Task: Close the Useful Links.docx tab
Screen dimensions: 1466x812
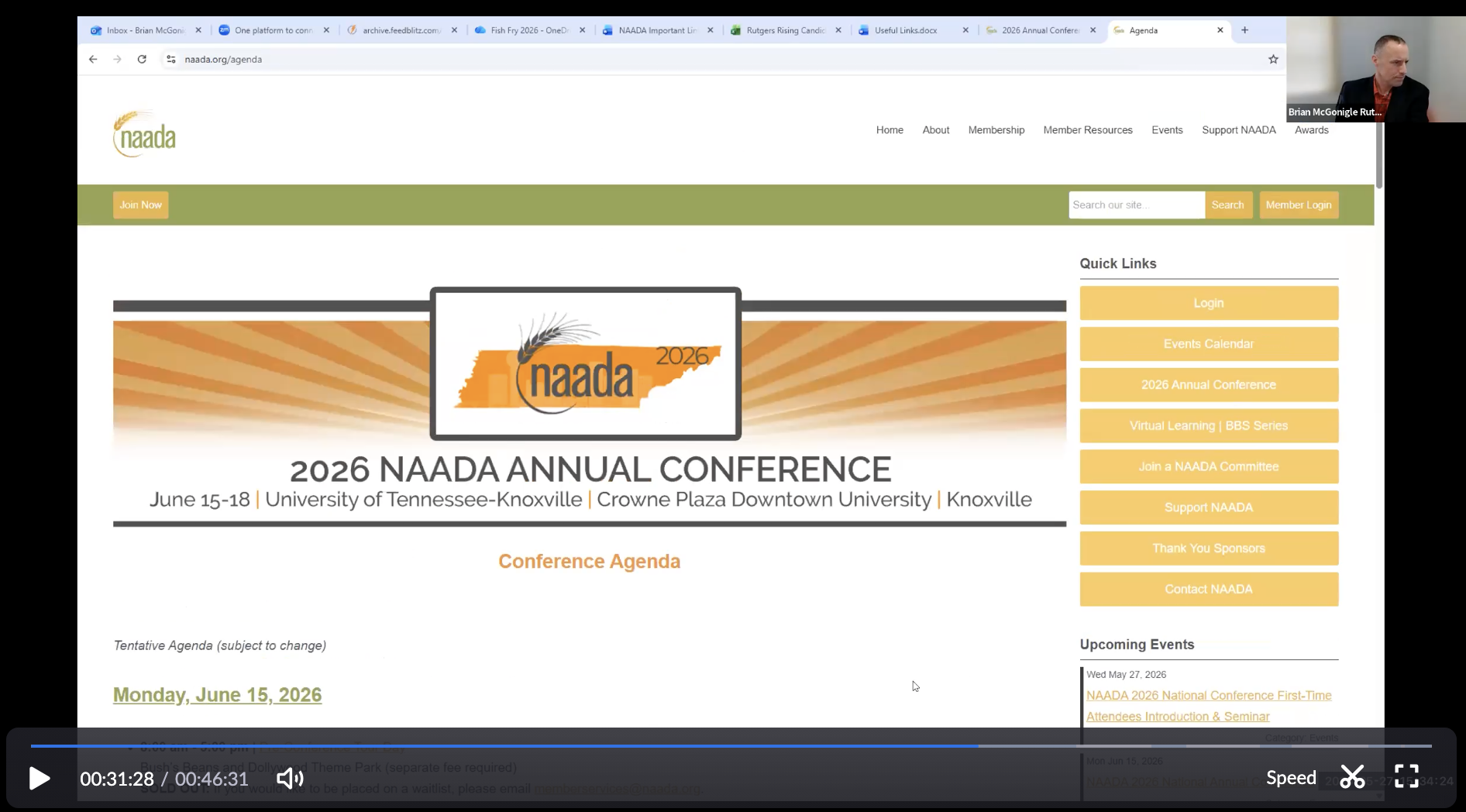Action: pos(965,30)
